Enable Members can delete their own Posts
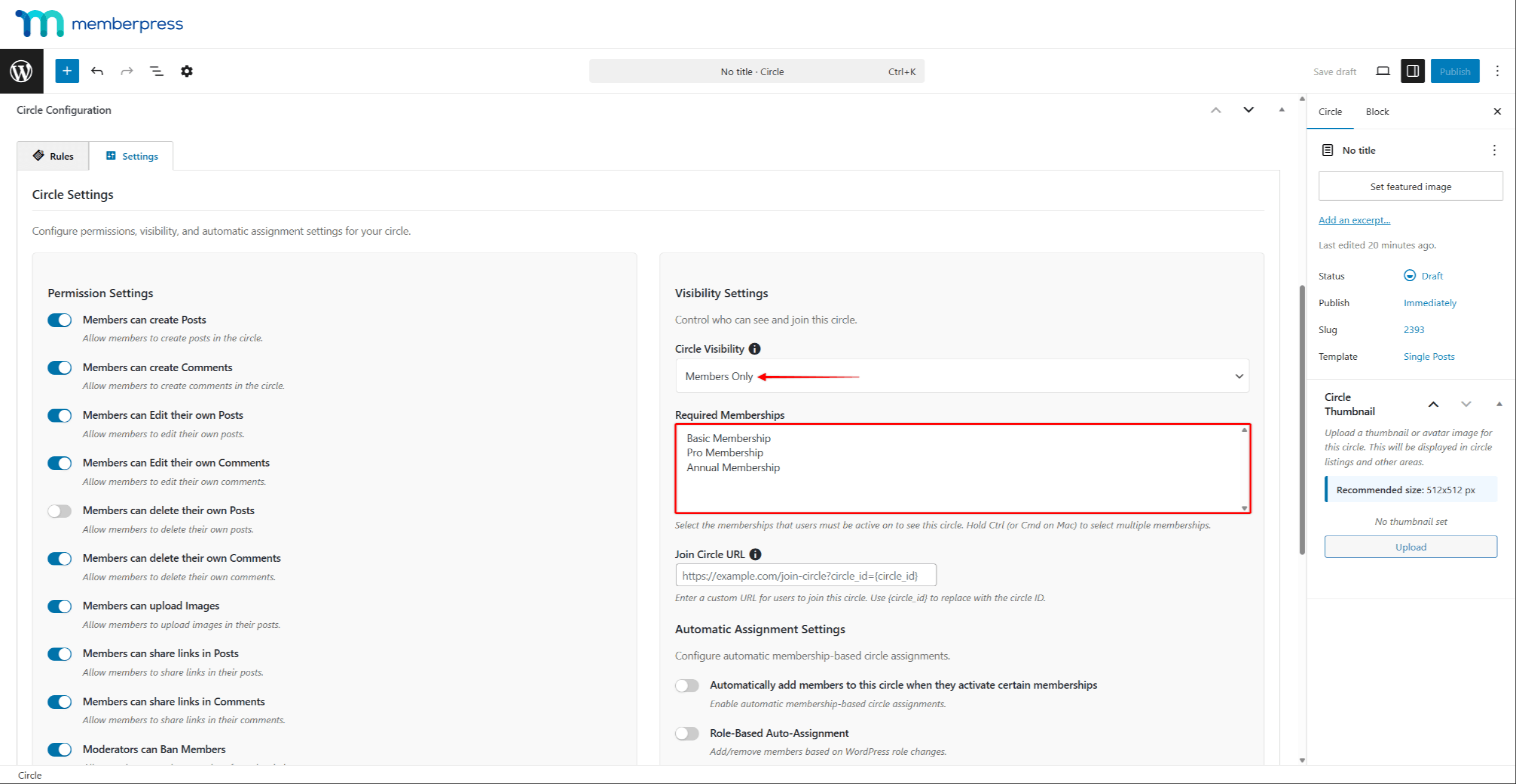 (60, 511)
